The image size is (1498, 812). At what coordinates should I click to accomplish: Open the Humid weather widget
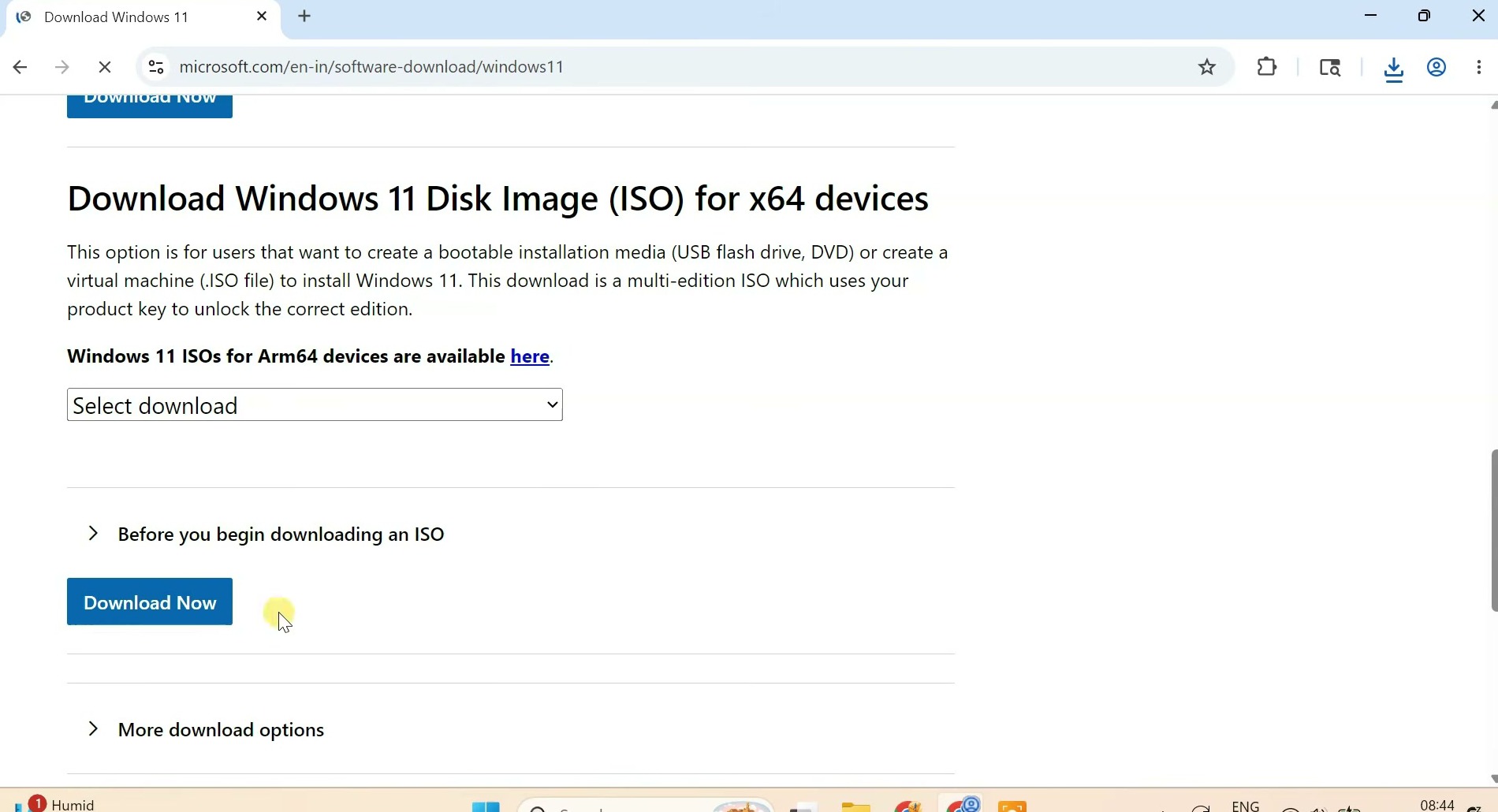55,803
